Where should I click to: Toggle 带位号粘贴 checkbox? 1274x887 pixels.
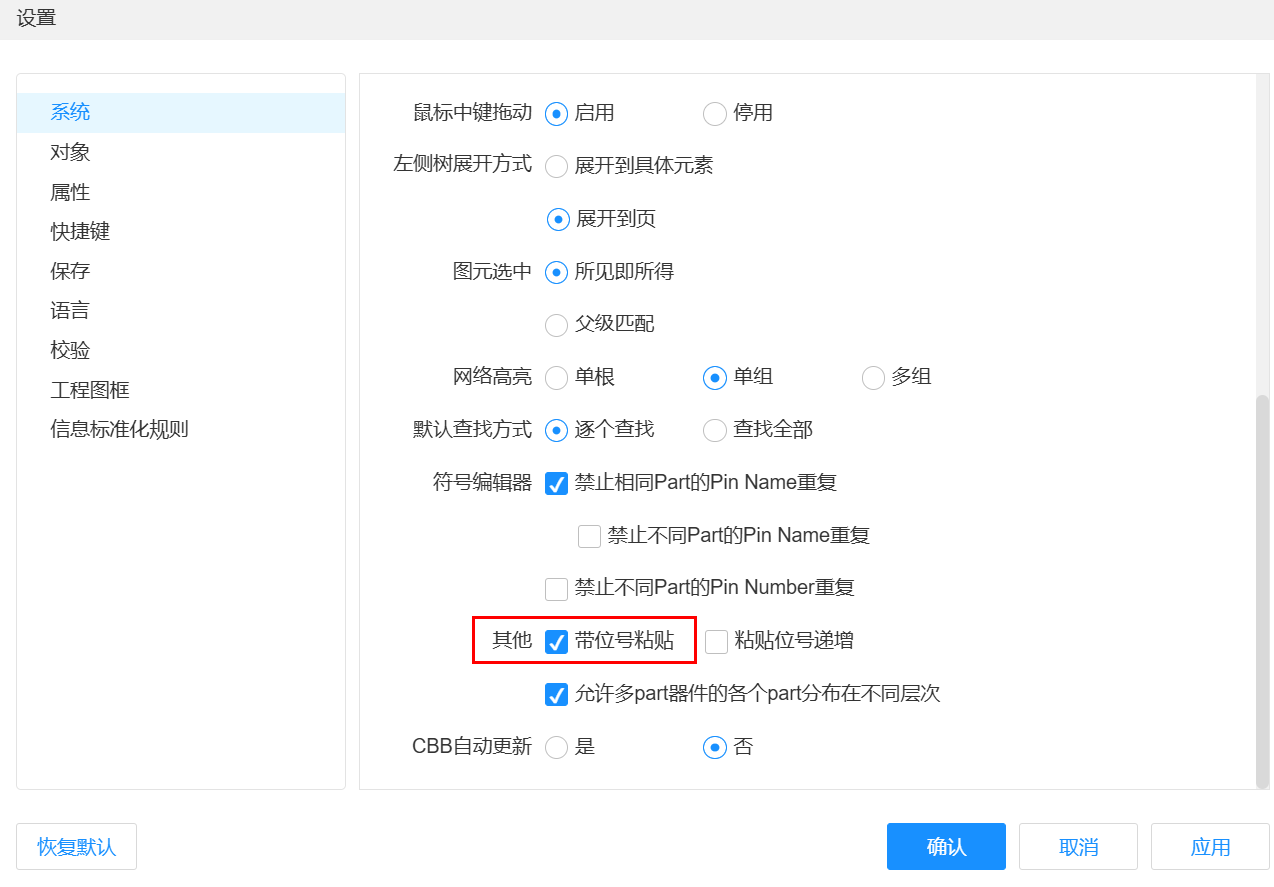tap(557, 642)
